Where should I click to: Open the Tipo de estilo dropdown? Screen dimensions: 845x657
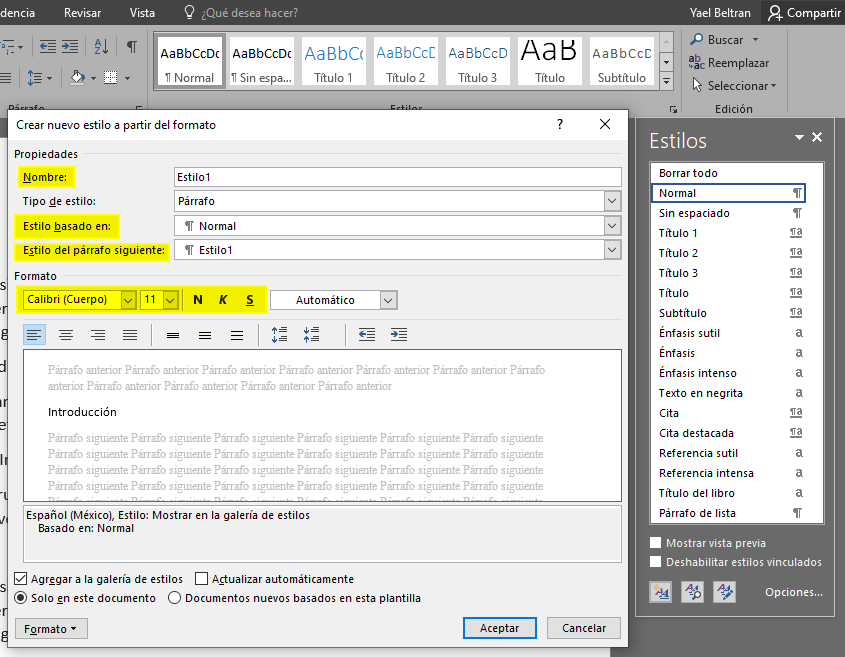tap(613, 201)
